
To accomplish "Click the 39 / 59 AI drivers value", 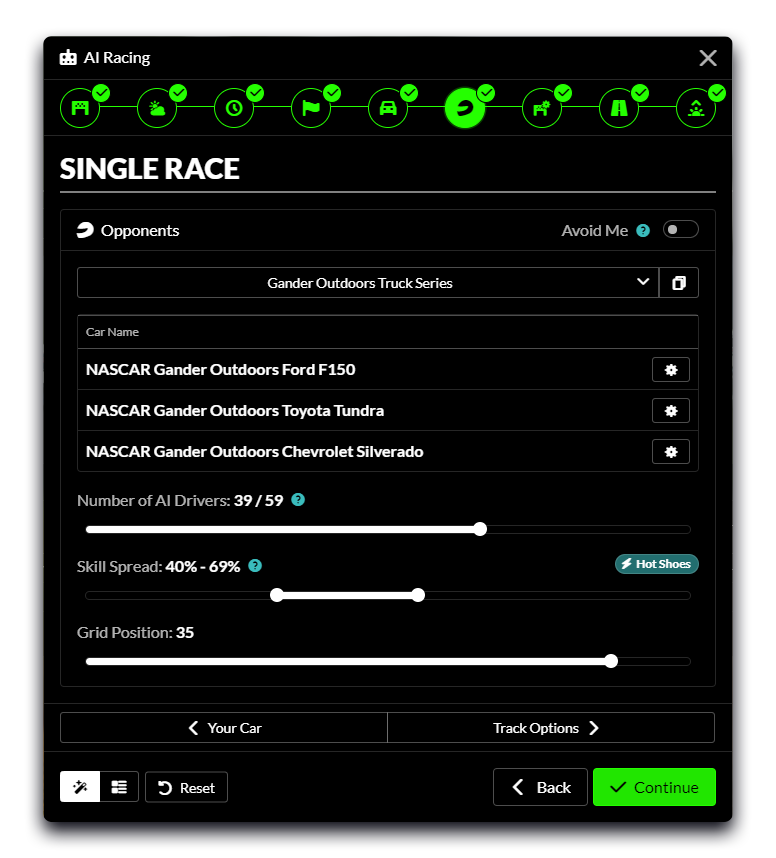I will 258,501.
